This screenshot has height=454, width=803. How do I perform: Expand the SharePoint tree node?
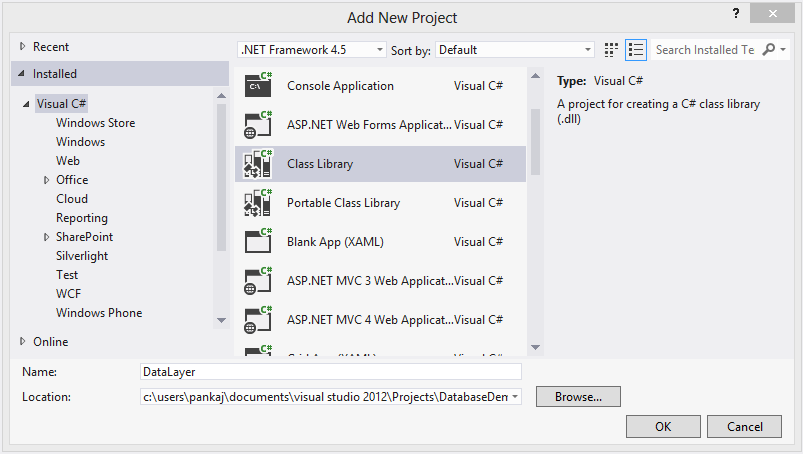[x=46, y=237]
